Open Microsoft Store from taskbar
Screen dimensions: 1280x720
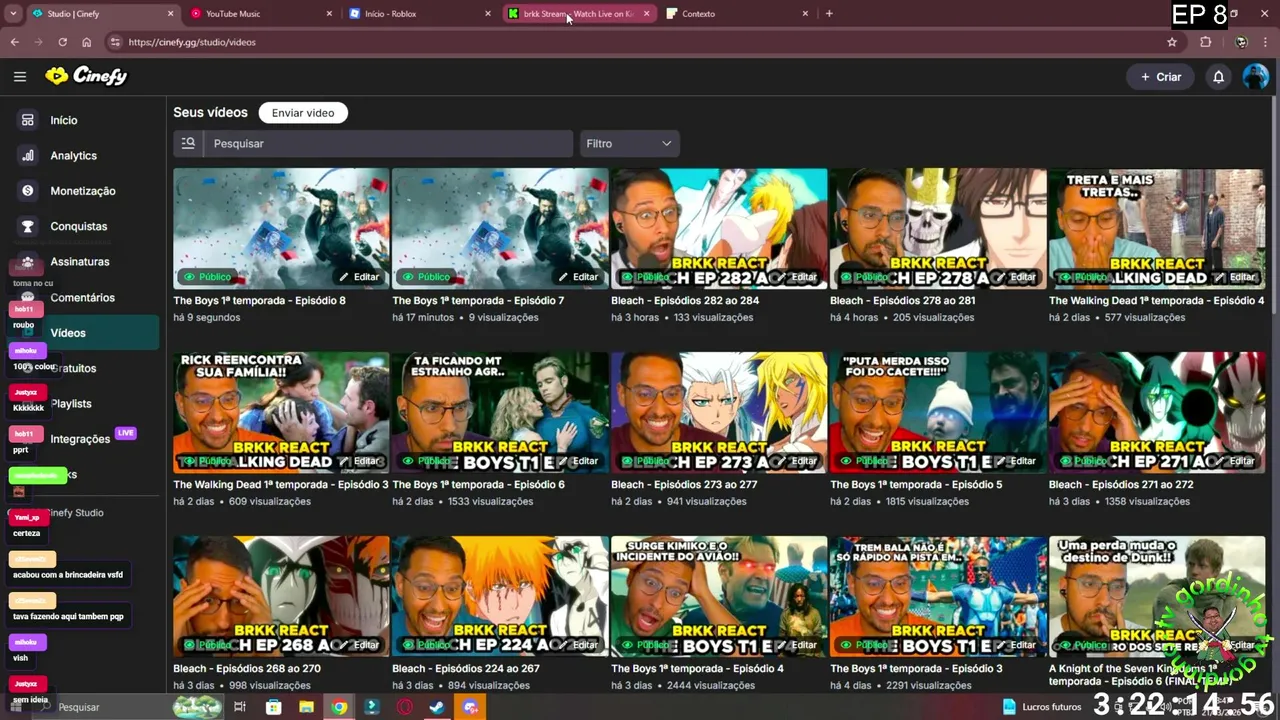coord(273,707)
